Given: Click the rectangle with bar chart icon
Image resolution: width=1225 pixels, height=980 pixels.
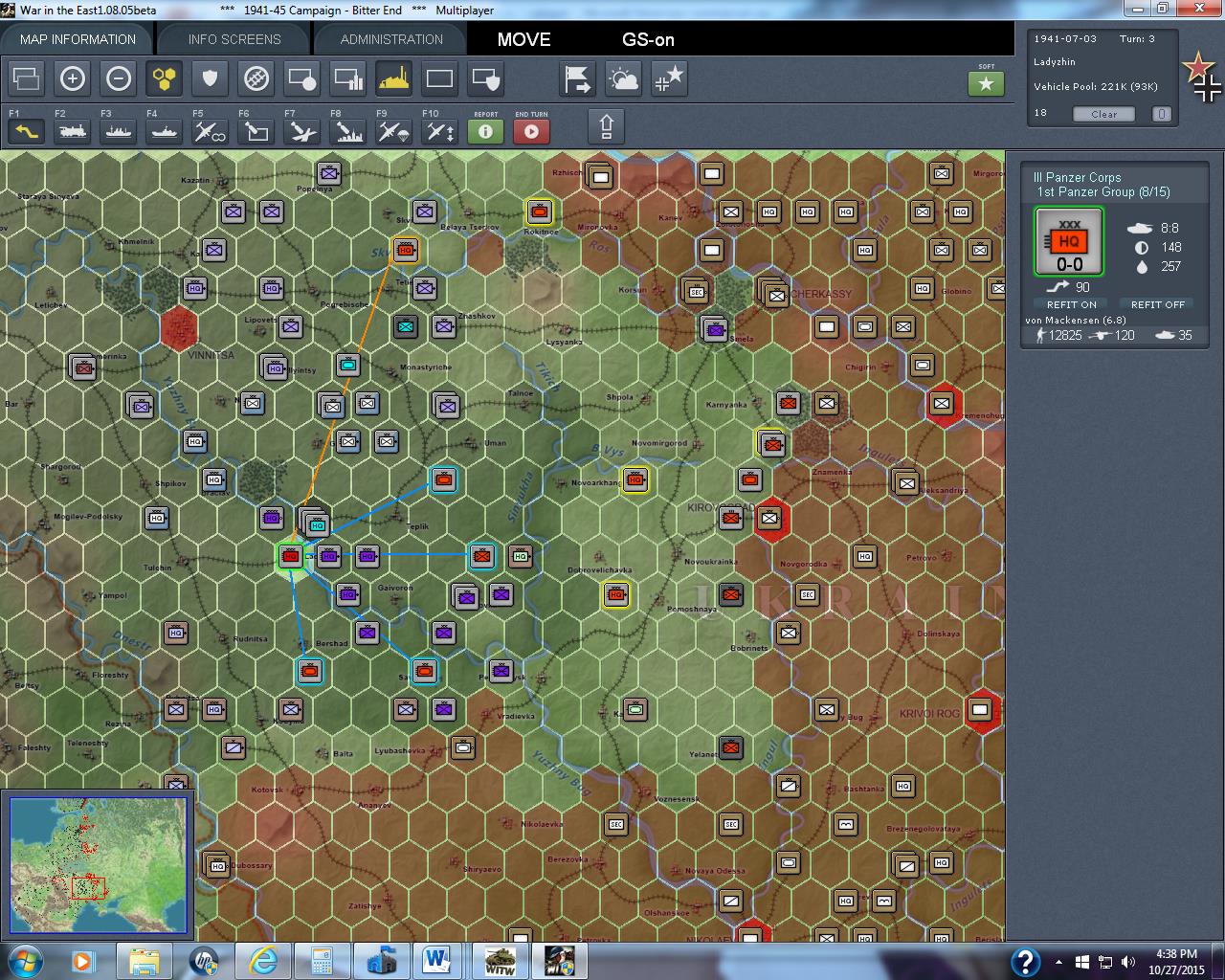Looking at the screenshot, I should [x=348, y=78].
